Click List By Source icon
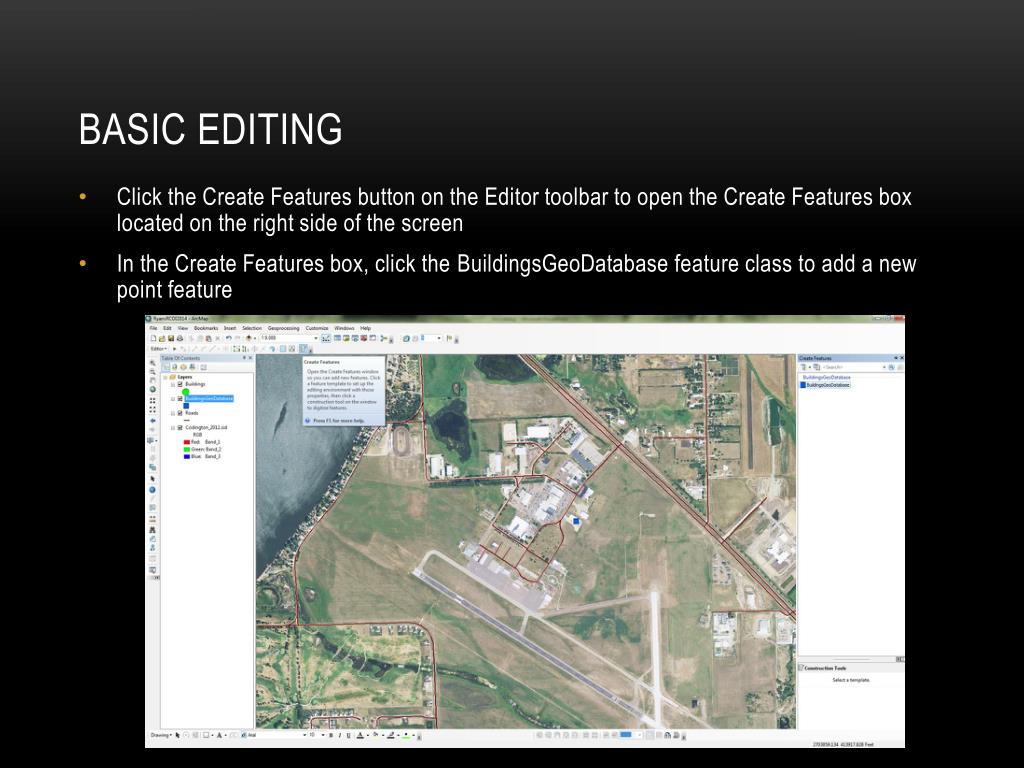Screen dimensions: 1024x768 point(174,367)
